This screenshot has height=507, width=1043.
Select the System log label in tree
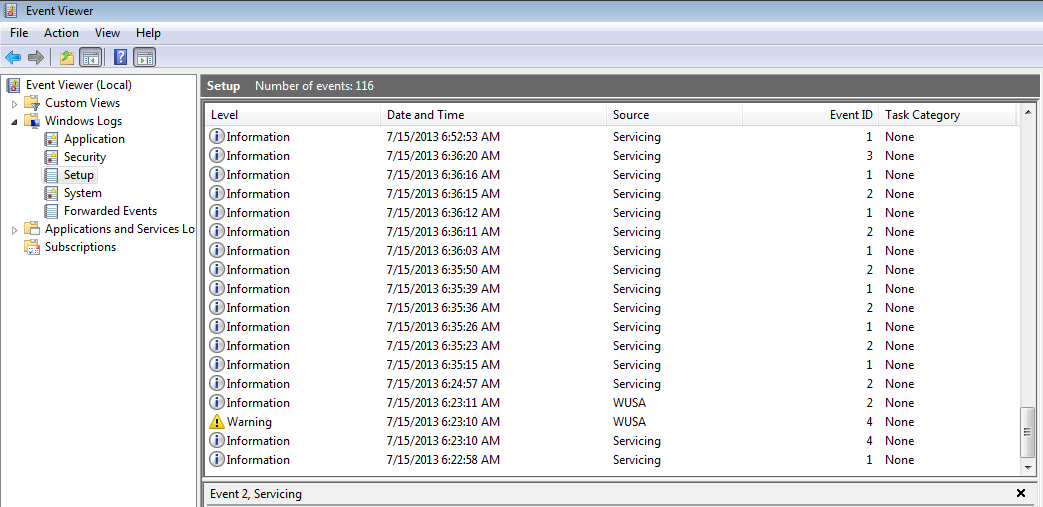(x=83, y=193)
